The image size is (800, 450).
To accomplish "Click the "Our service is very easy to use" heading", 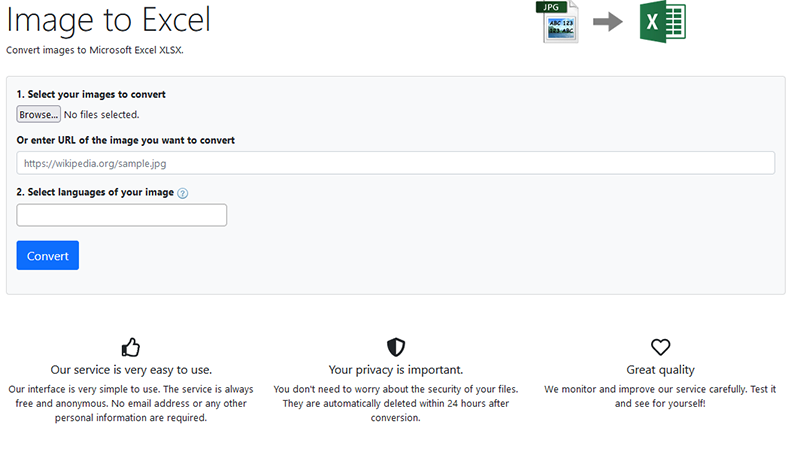I will 131,369.
